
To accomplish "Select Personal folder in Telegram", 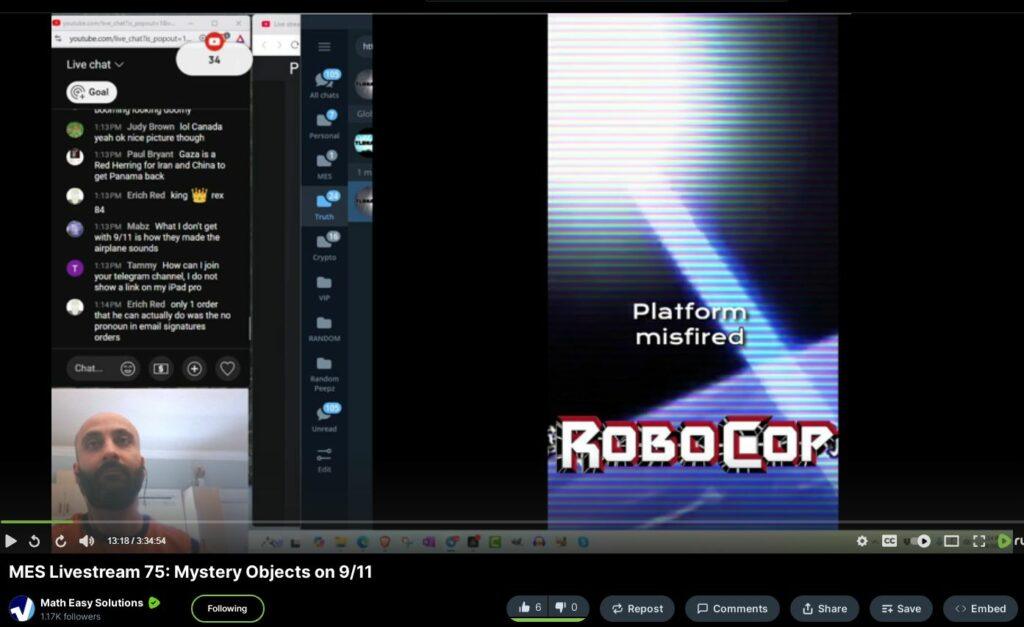I will (x=324, y=125).
